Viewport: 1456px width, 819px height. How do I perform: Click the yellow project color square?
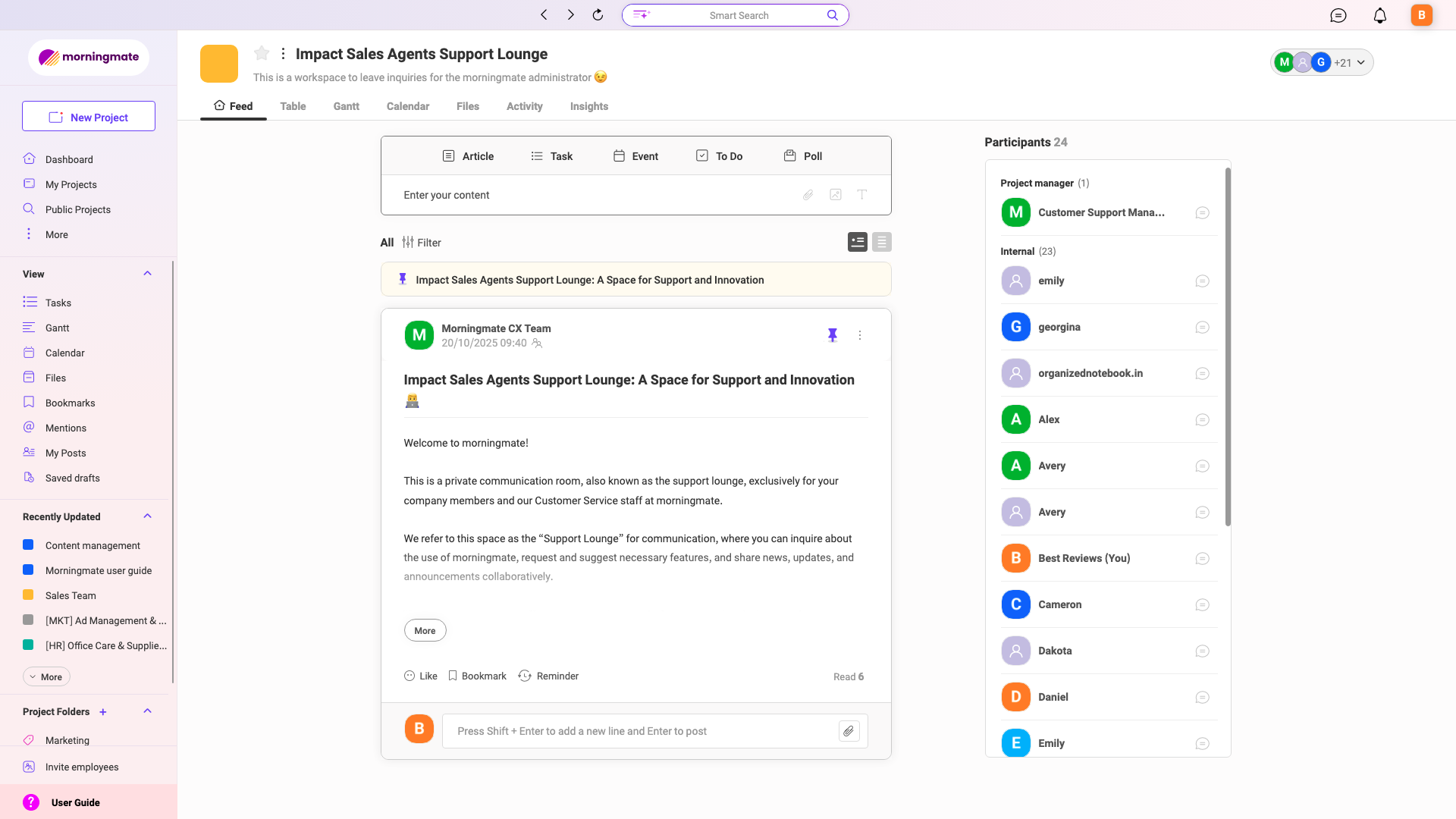[219, 64]
